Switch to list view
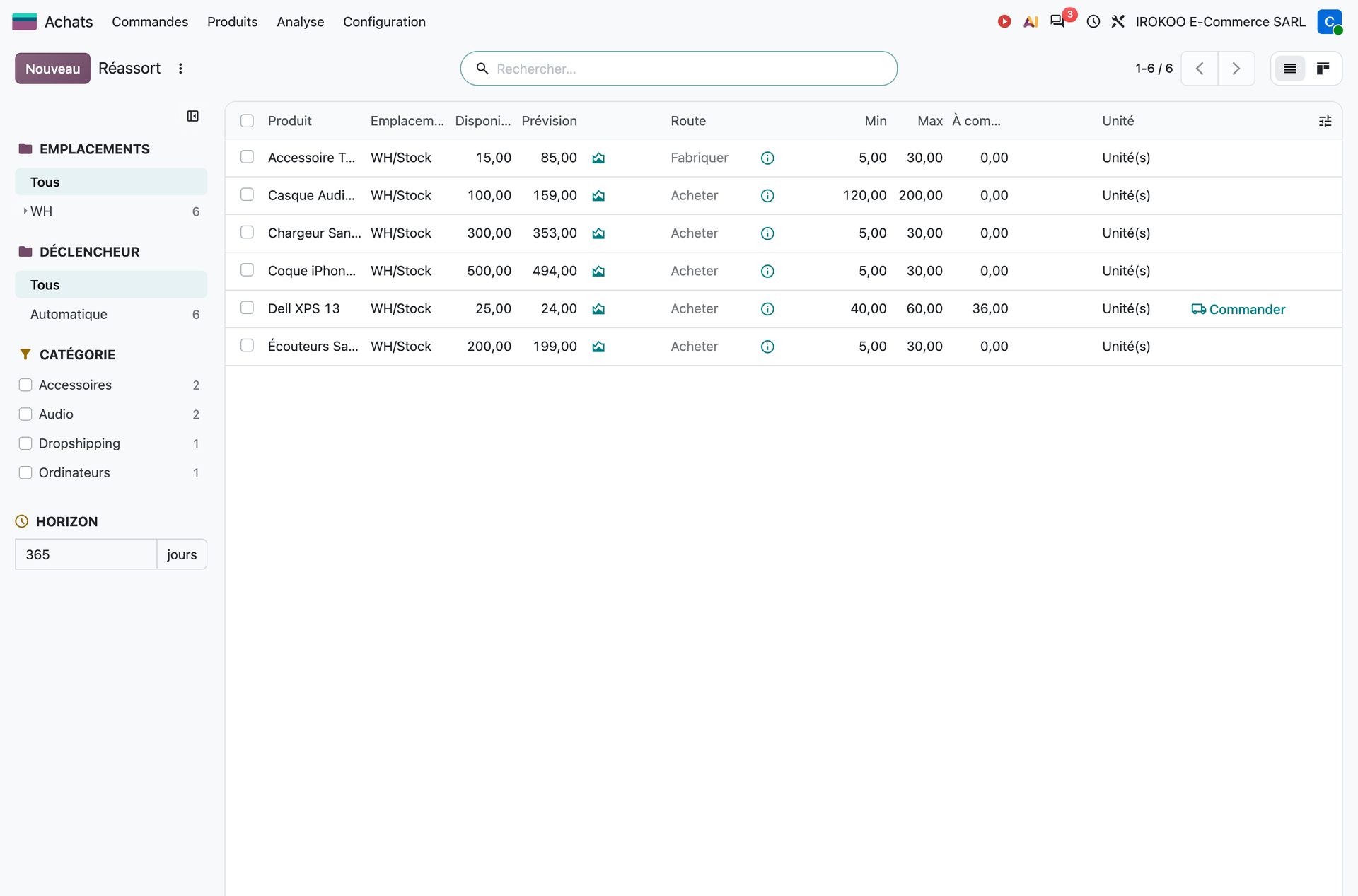The image size is (1358, 896). pos(1290,69)
